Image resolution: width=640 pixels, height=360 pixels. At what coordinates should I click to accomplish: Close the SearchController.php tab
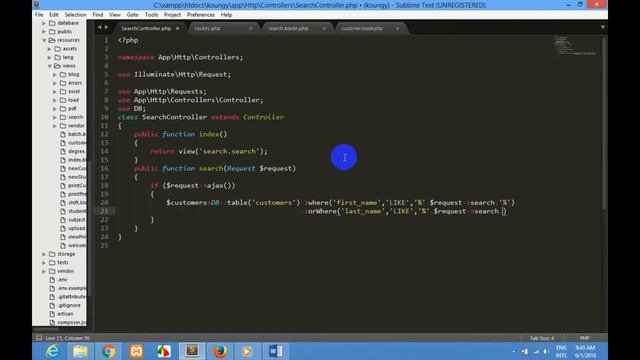tap(177, 28)
